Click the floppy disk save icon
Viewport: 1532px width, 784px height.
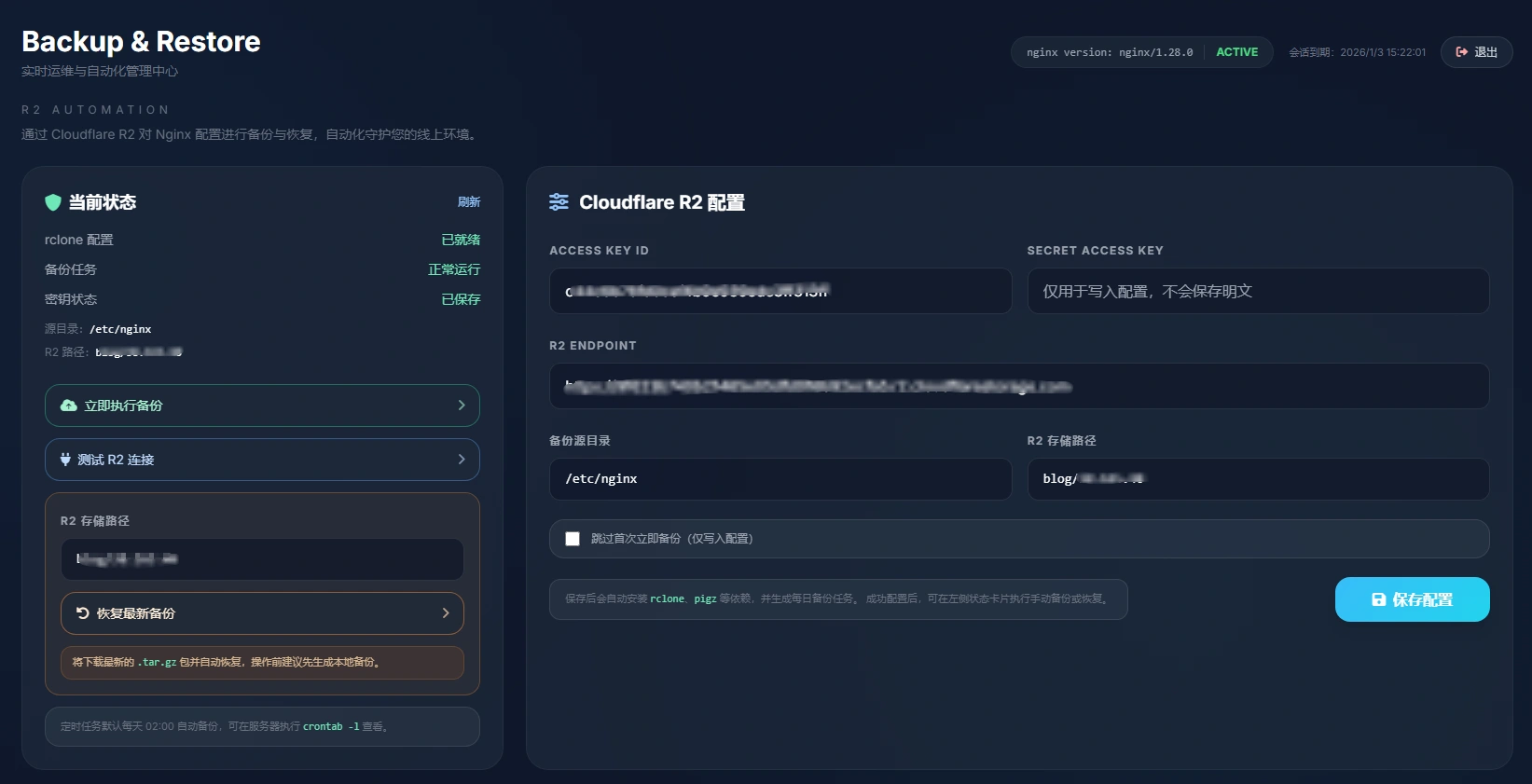1378,599
